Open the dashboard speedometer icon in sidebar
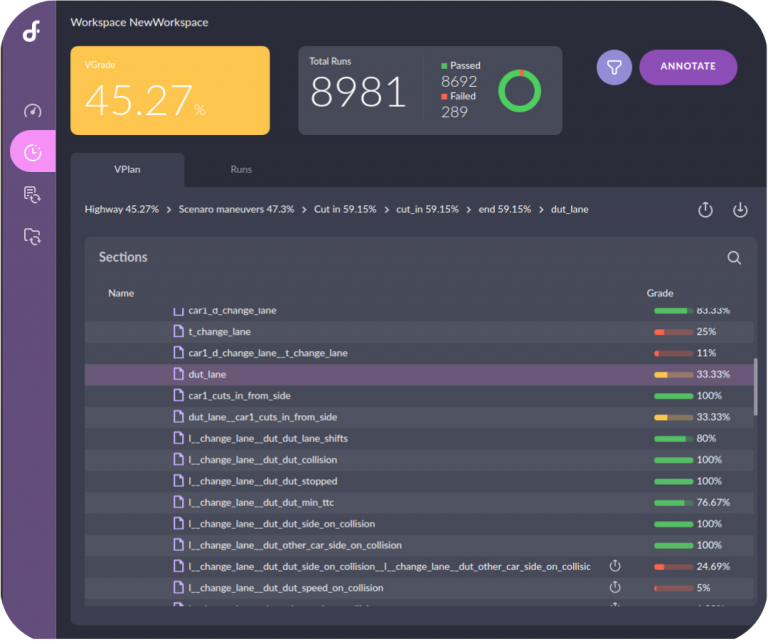This screenshot has width=768, height=644. (33, 111)
